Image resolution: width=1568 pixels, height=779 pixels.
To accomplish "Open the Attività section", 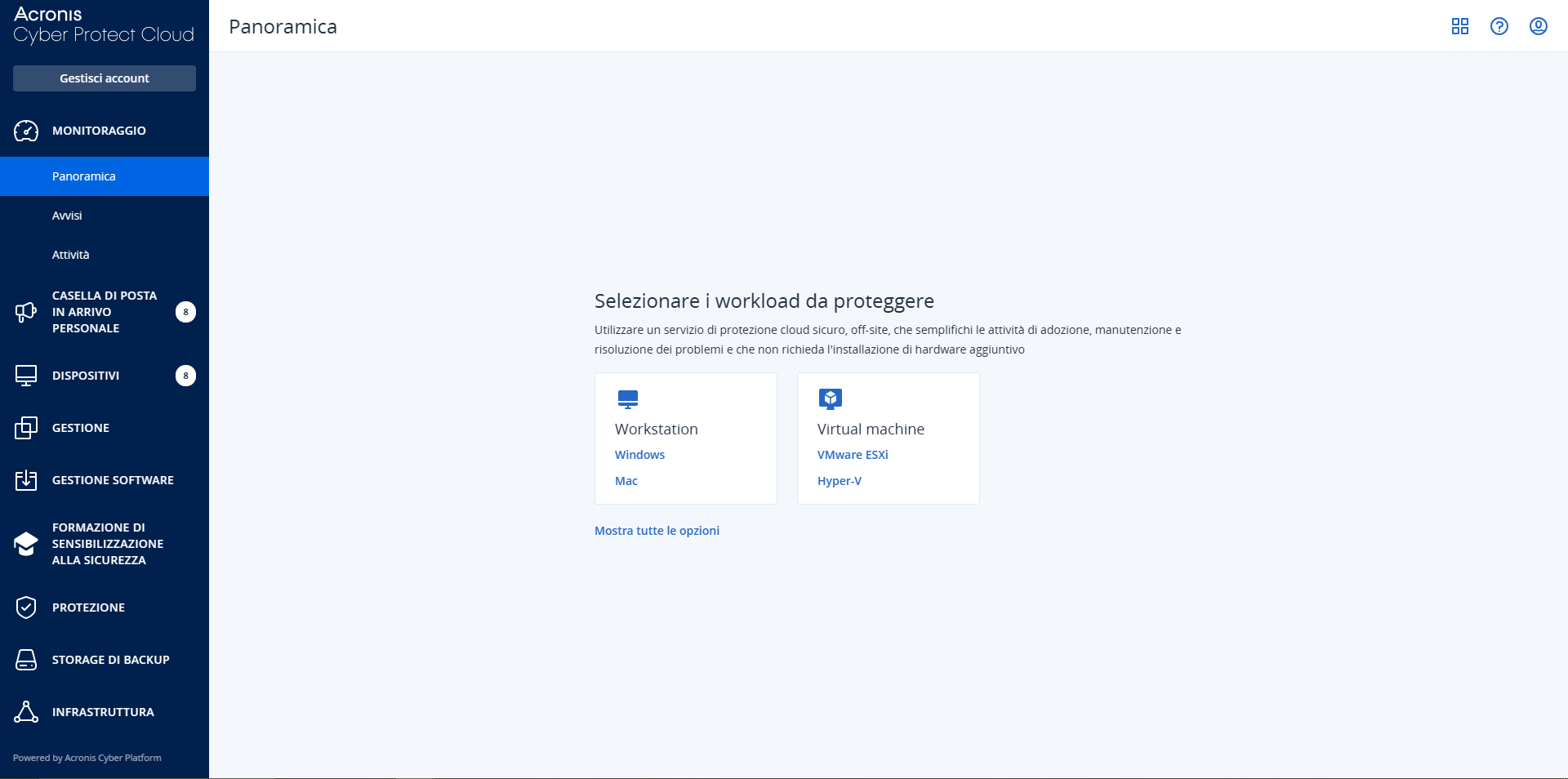I will point(70,254).
